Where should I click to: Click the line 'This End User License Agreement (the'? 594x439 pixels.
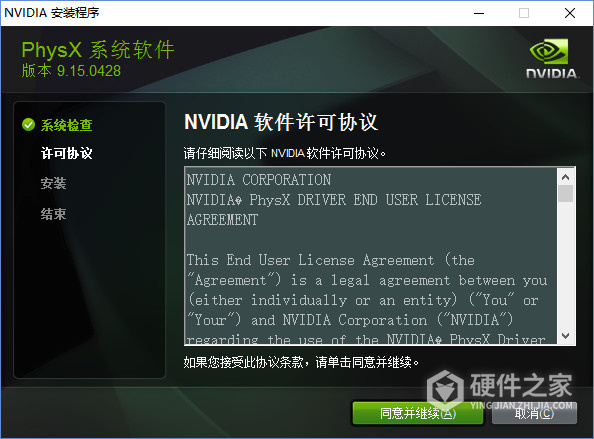[331, 260]
